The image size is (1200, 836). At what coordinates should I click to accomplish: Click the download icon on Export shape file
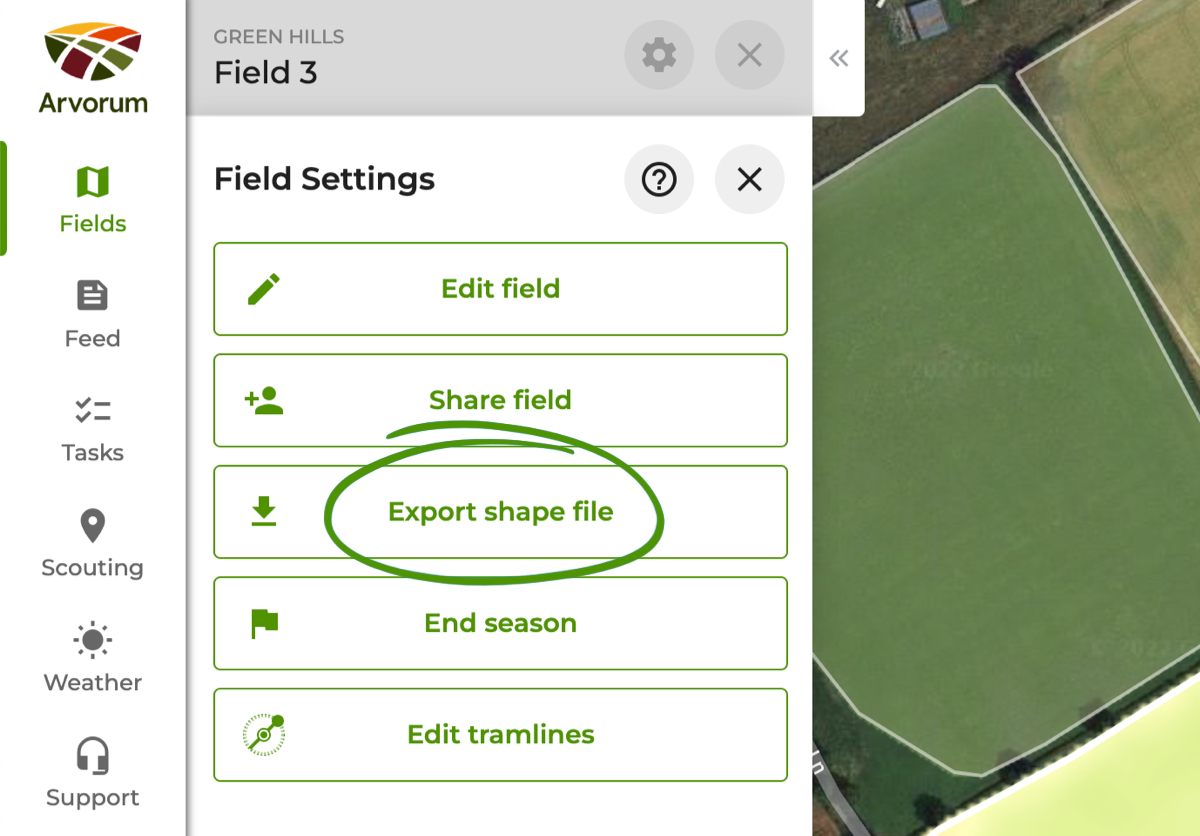tap(263, 511)
